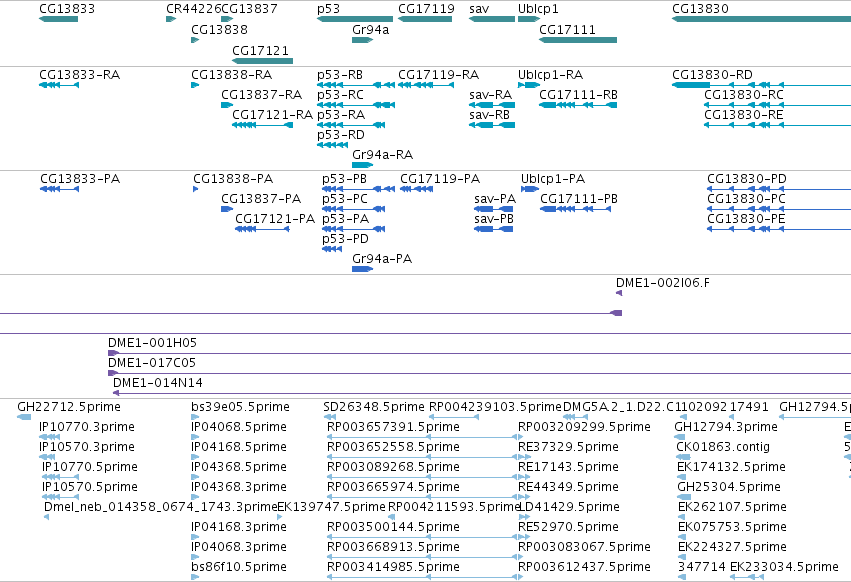Click the CG17121 gene label
851x582 pixels.
[261, 50]
